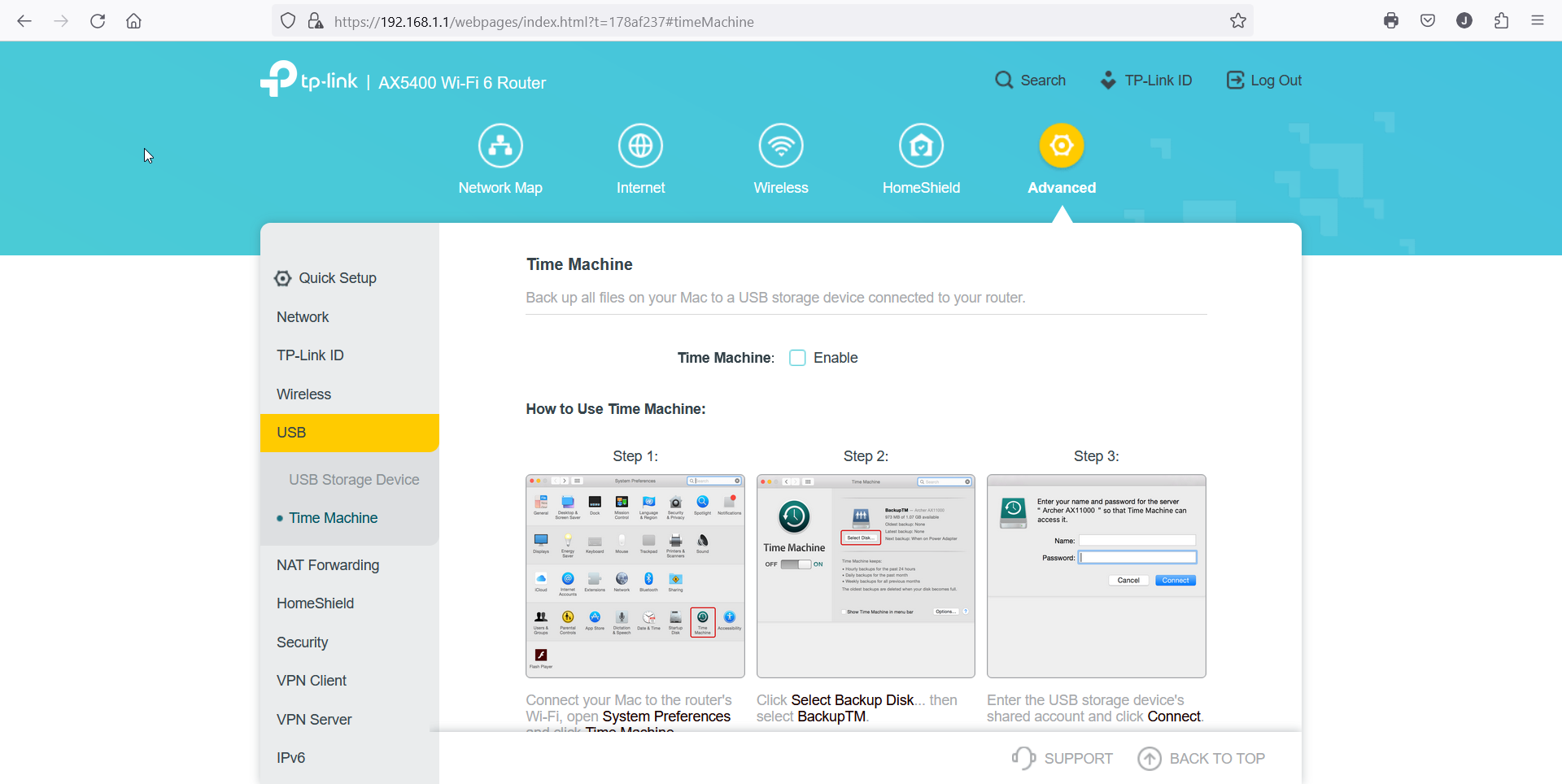Open the Wireless Wi-Fi icon
Screen dimensions: 1562x784
781,146
